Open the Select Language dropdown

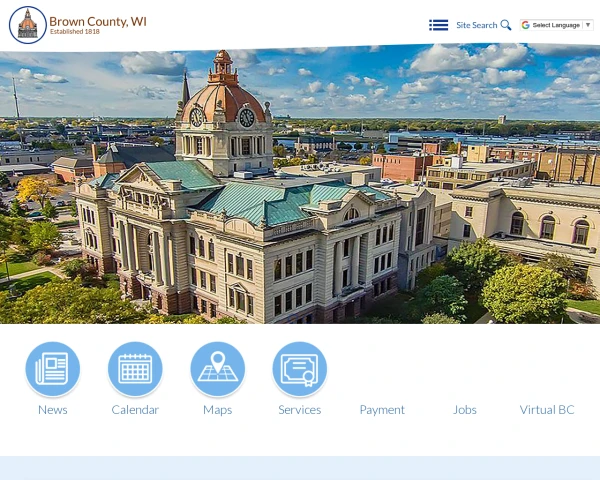point(556,25)
